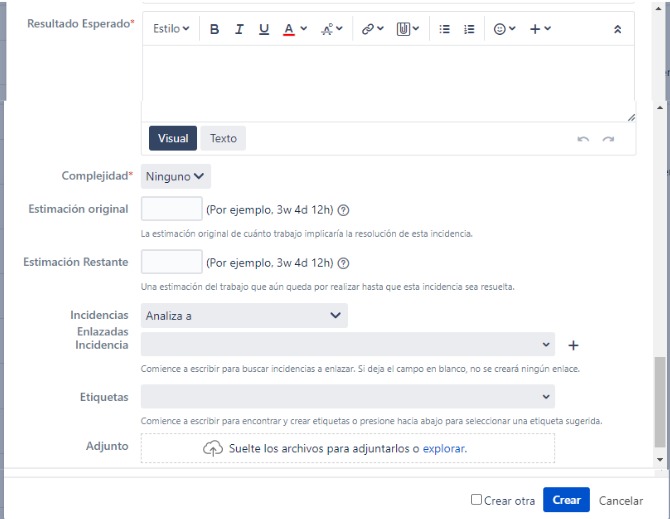Click the dialog scrollbar down arrow
This screenshot has height=519, width=670.
coord(660,460)
